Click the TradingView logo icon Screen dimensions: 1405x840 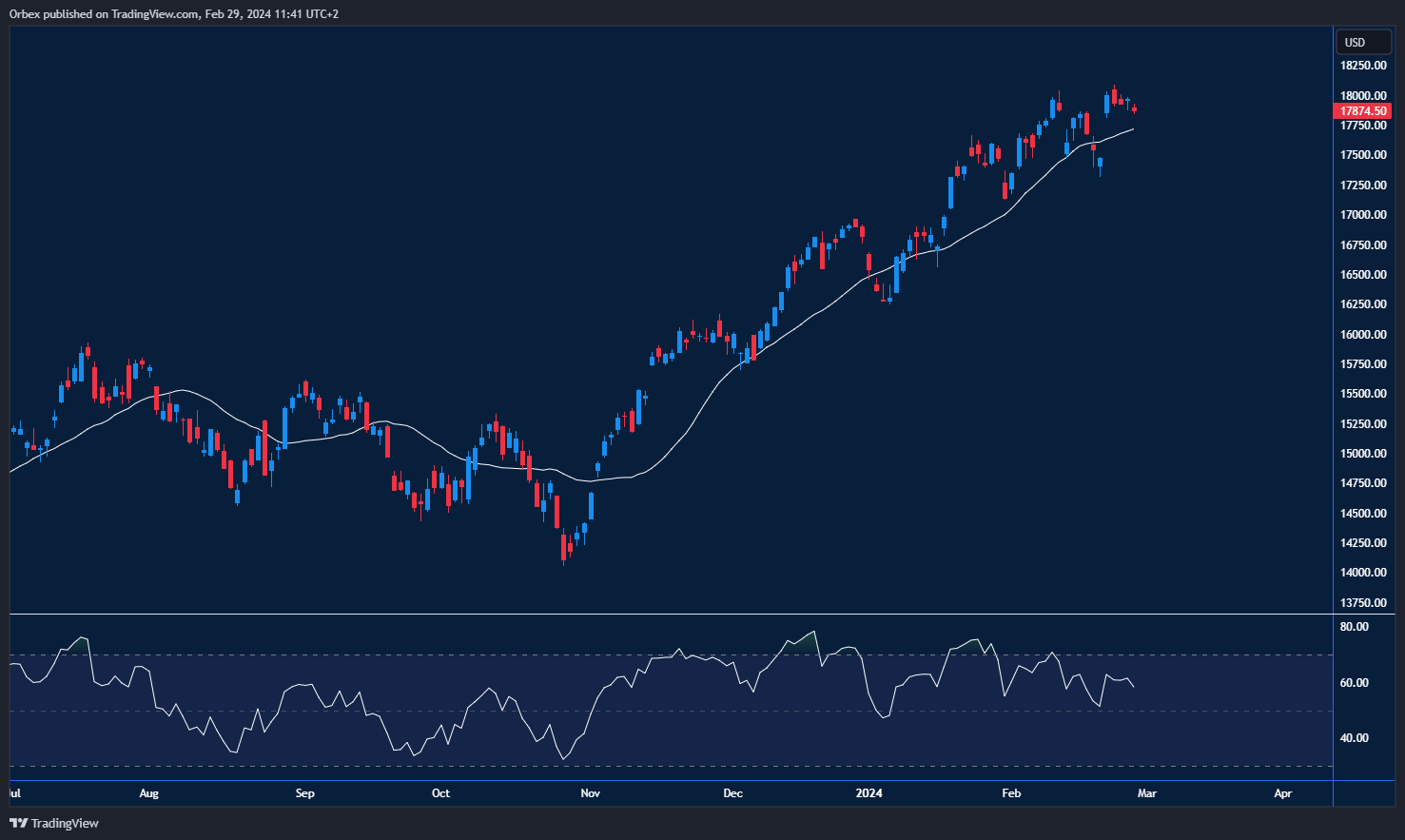point(16,823)
